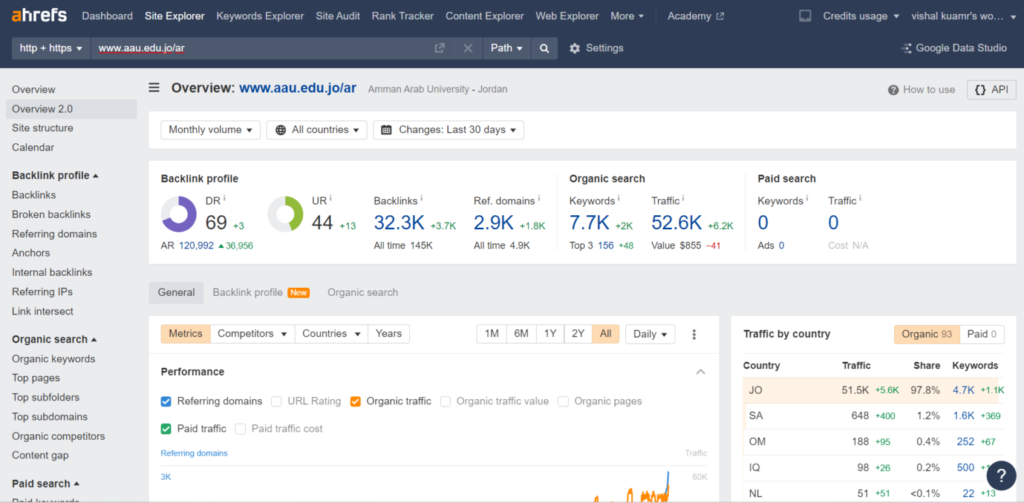This screenshot has width=1024, height=503.
Task: Click the Ahrefs logo
Action: click(39, 15)
